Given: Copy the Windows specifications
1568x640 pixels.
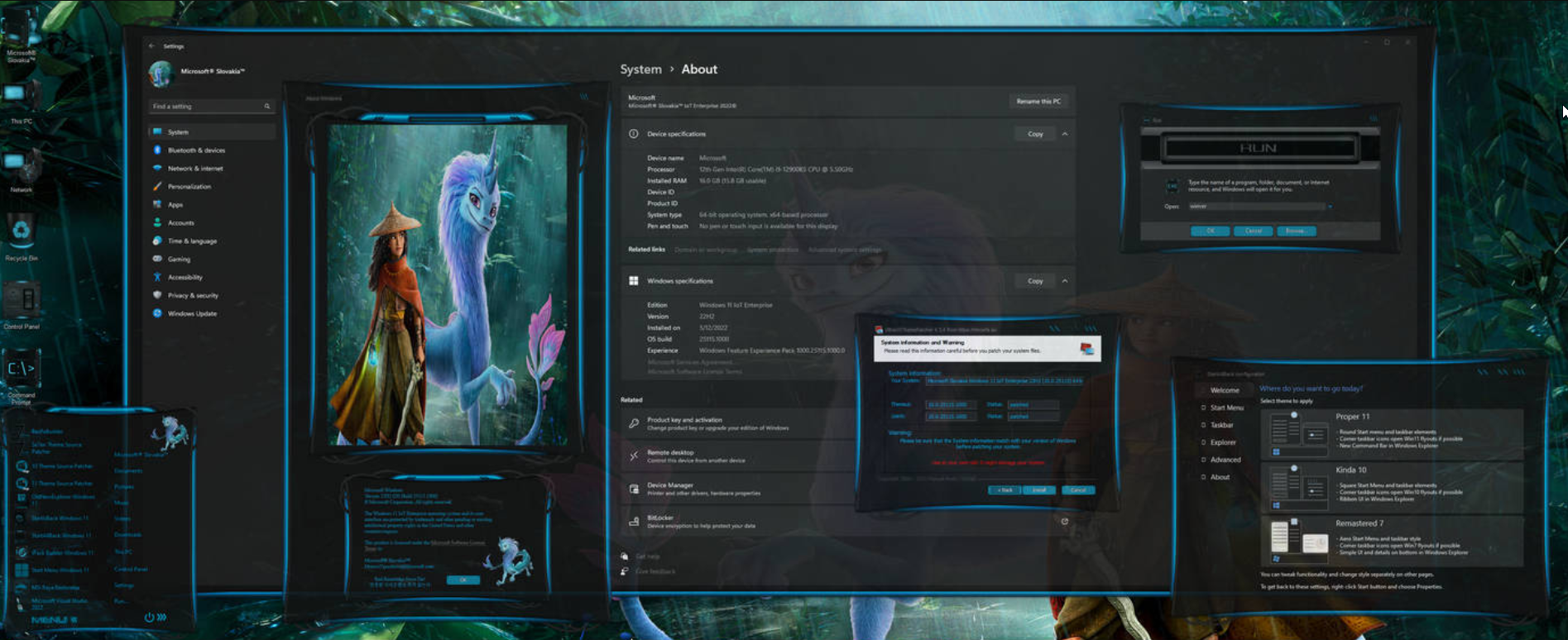Looking at the screenshot, I should coord(1035,281).
